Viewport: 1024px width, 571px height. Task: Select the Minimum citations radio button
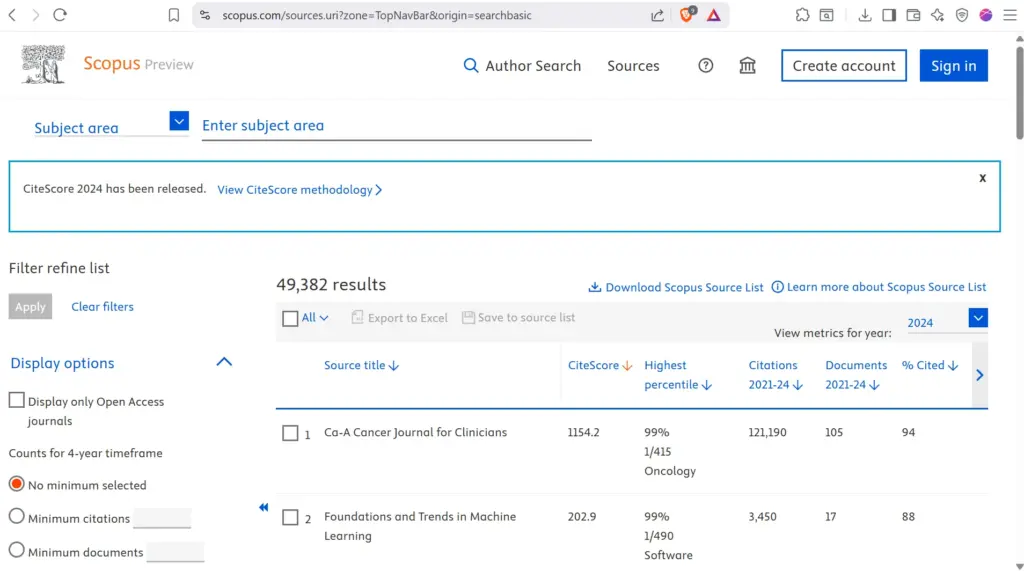pos(17,517)
